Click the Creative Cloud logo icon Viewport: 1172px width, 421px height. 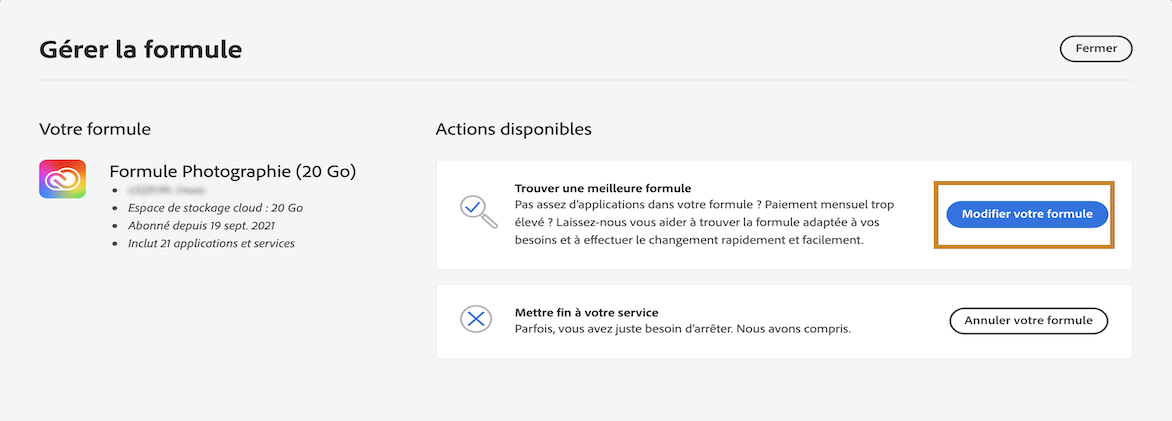click(62, 179)
